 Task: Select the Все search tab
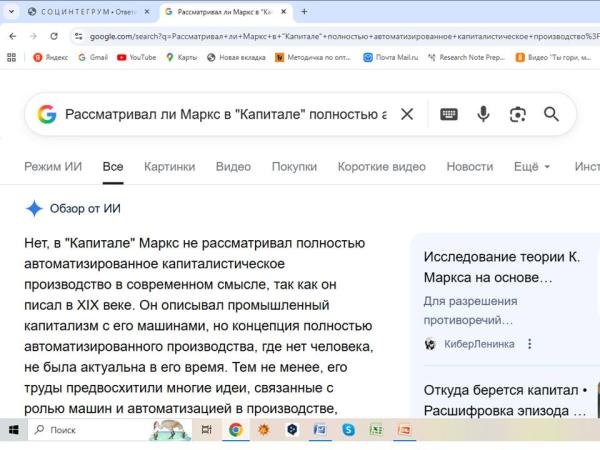click(113, 166)
